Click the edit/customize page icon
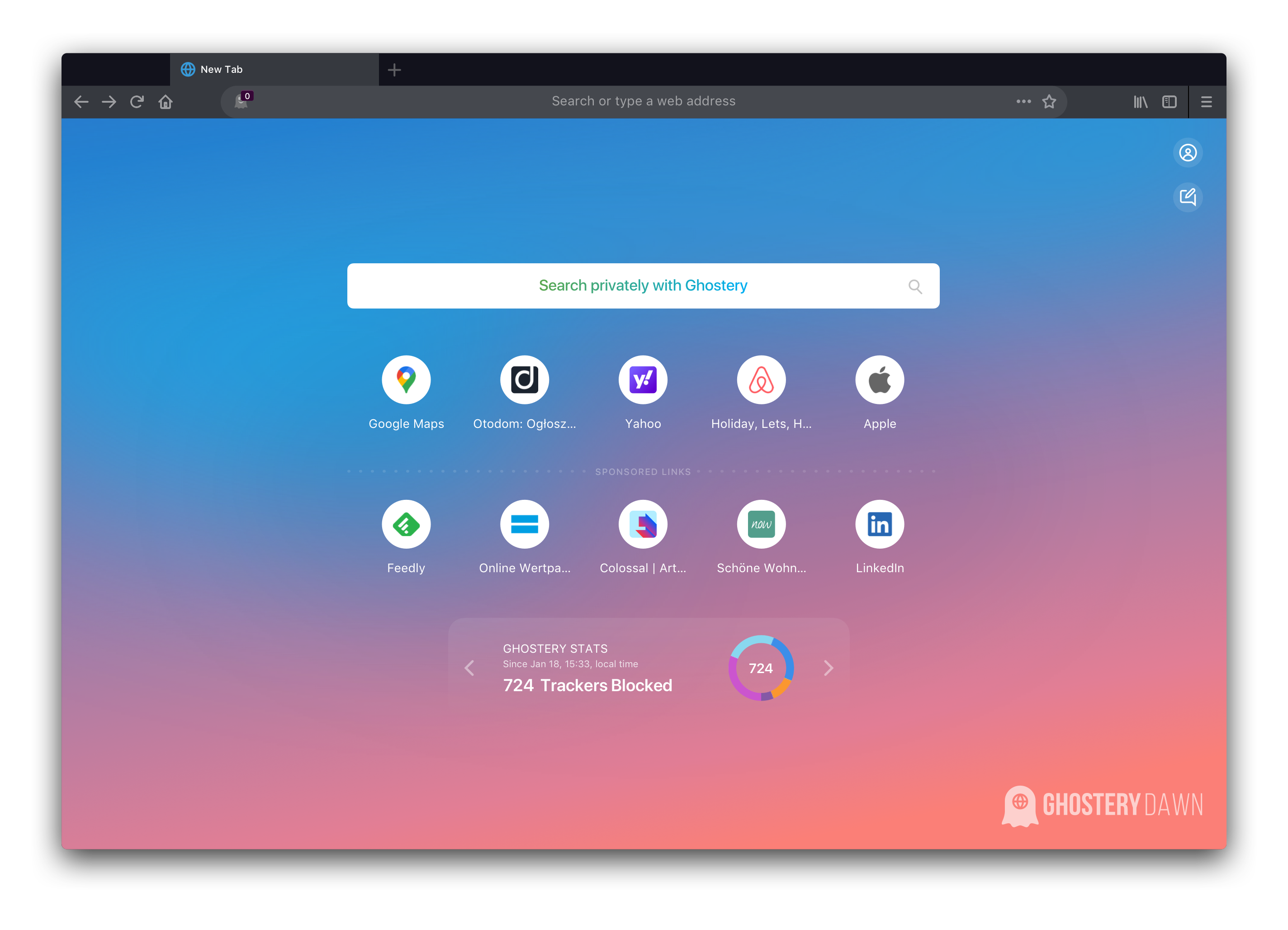Image resolution: width=1288 pixels, height=930 pixels. click(1188, 197)
